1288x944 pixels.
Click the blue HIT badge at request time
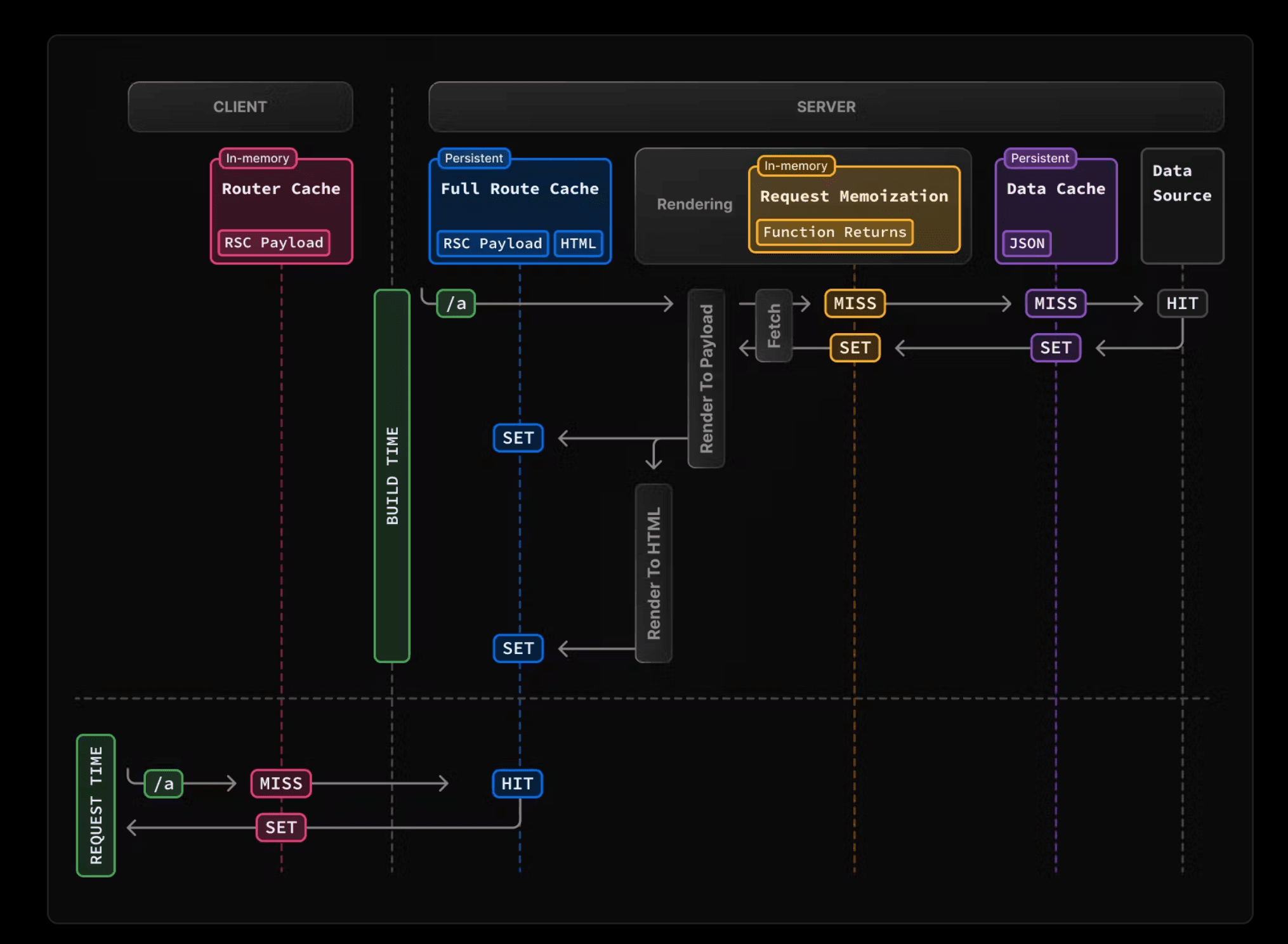tap(517, 783)
